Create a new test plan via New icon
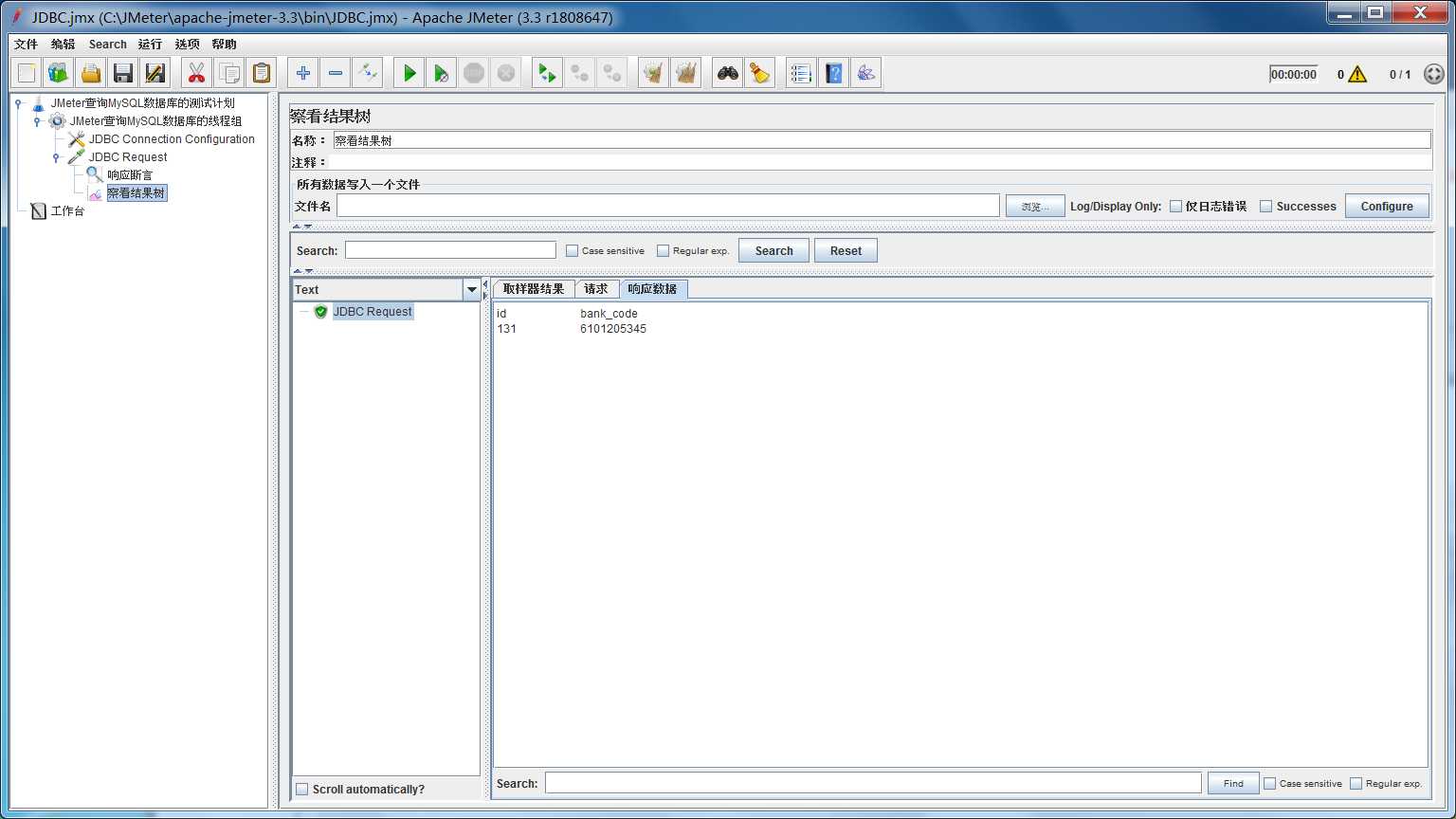This screenshot has width=1456, height=819. pyautogui.click(x=27, y=73)
